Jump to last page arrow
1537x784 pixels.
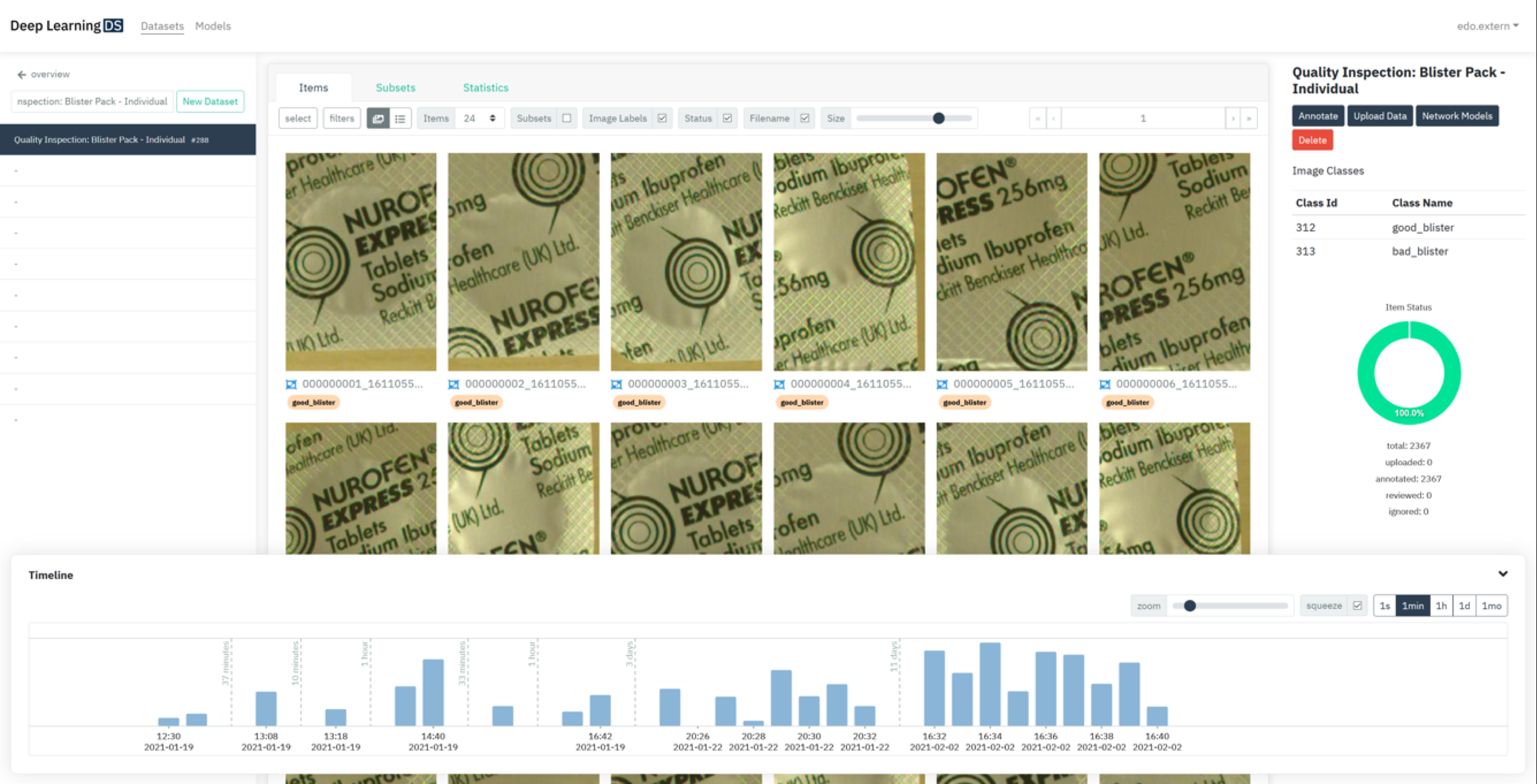pyautogui.click(x=1249, y=118)
